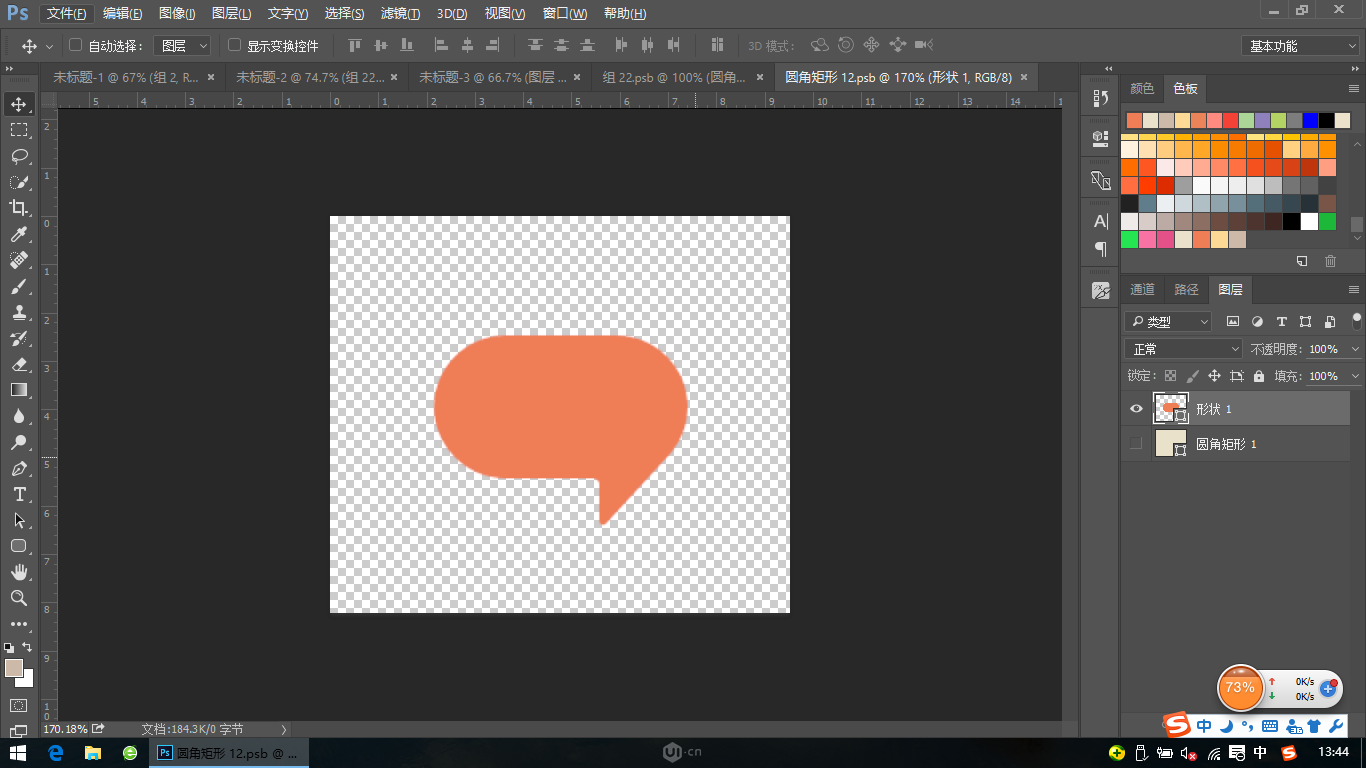This screenshot has width=1366, height=768.
Task: Select the 圆角矩形 1 layer
Action: pos(1226,444)
